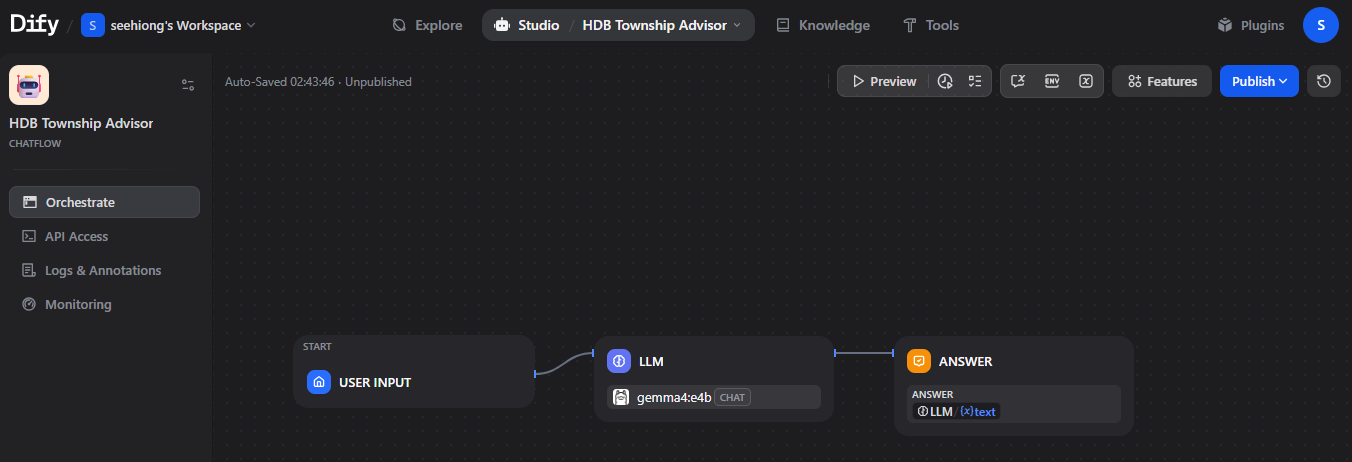The height and width of the screenshot is (462, 1352).
Task: Open workflow checklist icon
Action: tap(975, 81)
